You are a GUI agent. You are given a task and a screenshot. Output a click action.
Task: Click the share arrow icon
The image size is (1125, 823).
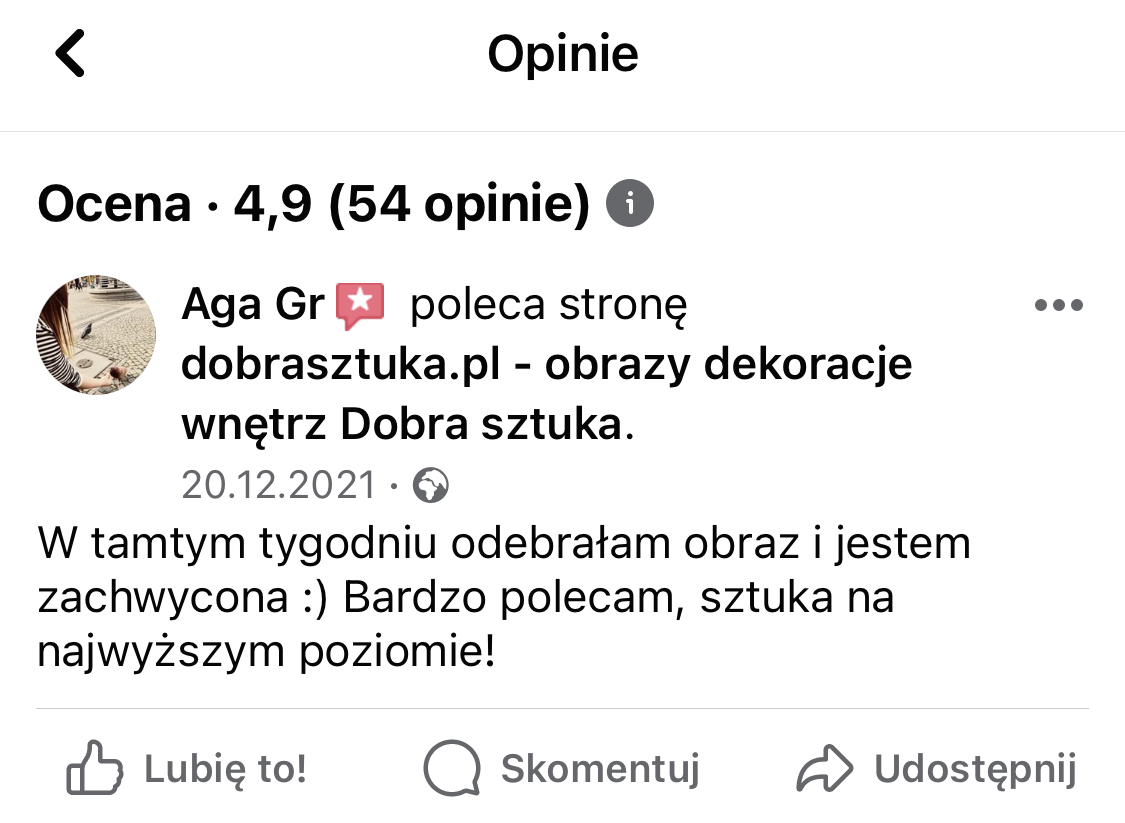(x=825, y=770)
